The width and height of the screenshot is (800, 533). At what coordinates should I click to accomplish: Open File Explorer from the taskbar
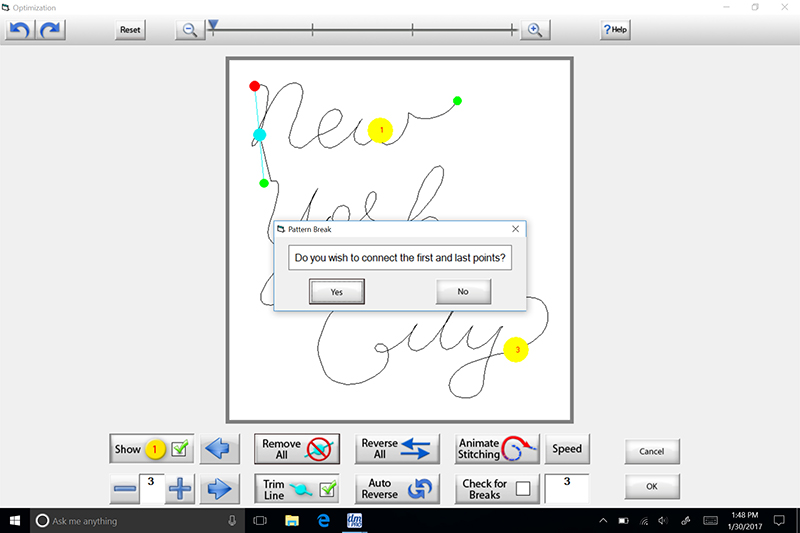pyautogui.click(x=293, y=521)
